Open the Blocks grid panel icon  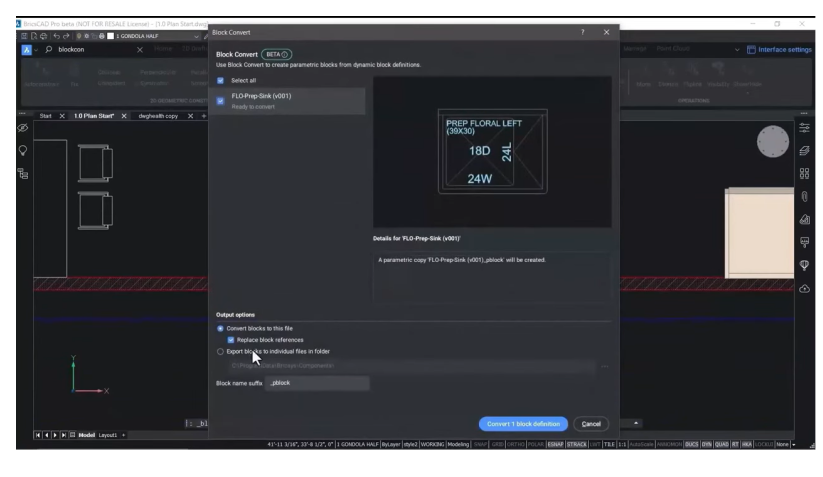click(804, 174)
